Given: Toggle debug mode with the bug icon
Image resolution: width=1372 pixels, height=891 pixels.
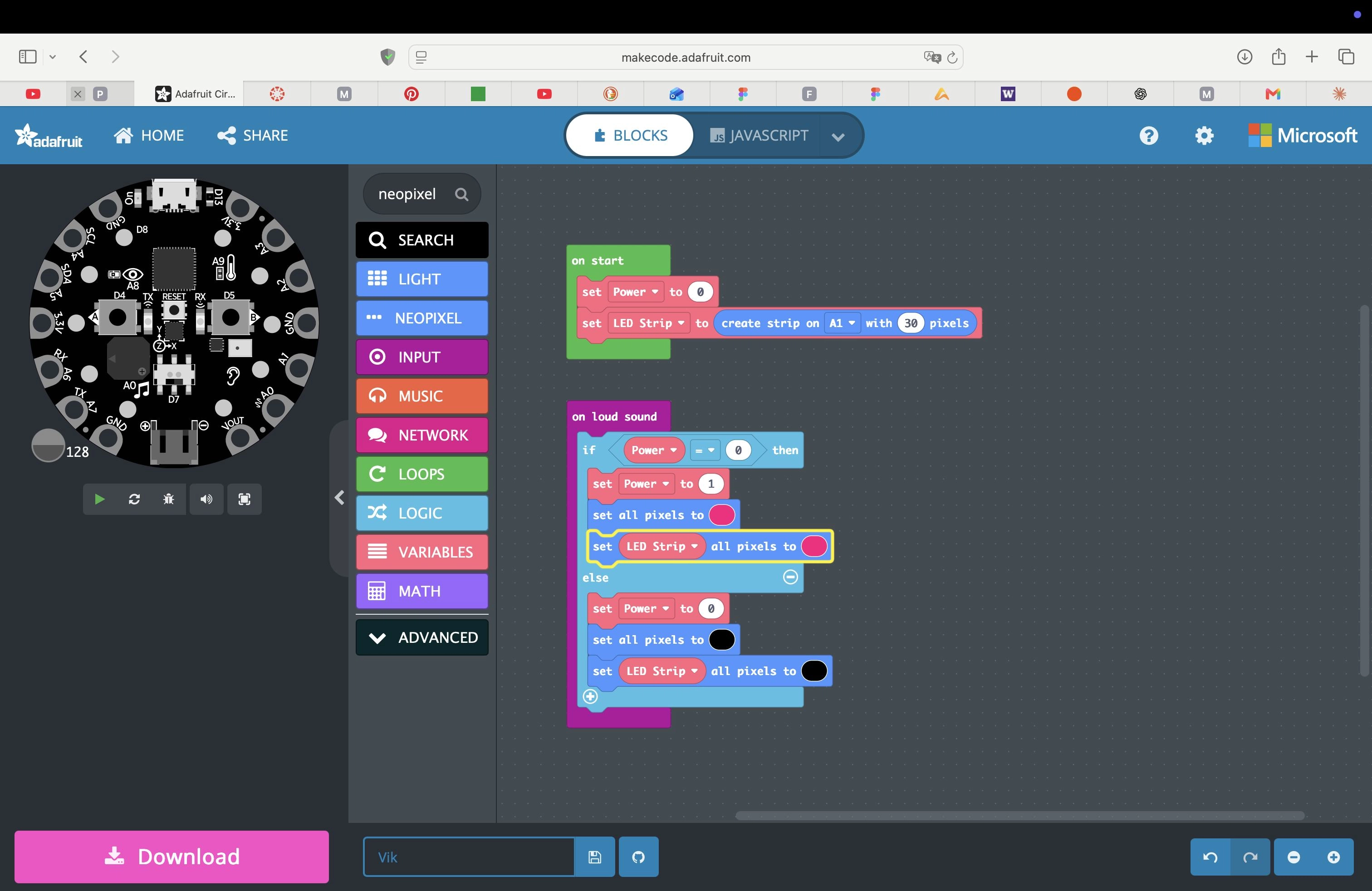Looking at the screenshot, I should point(168,499).
